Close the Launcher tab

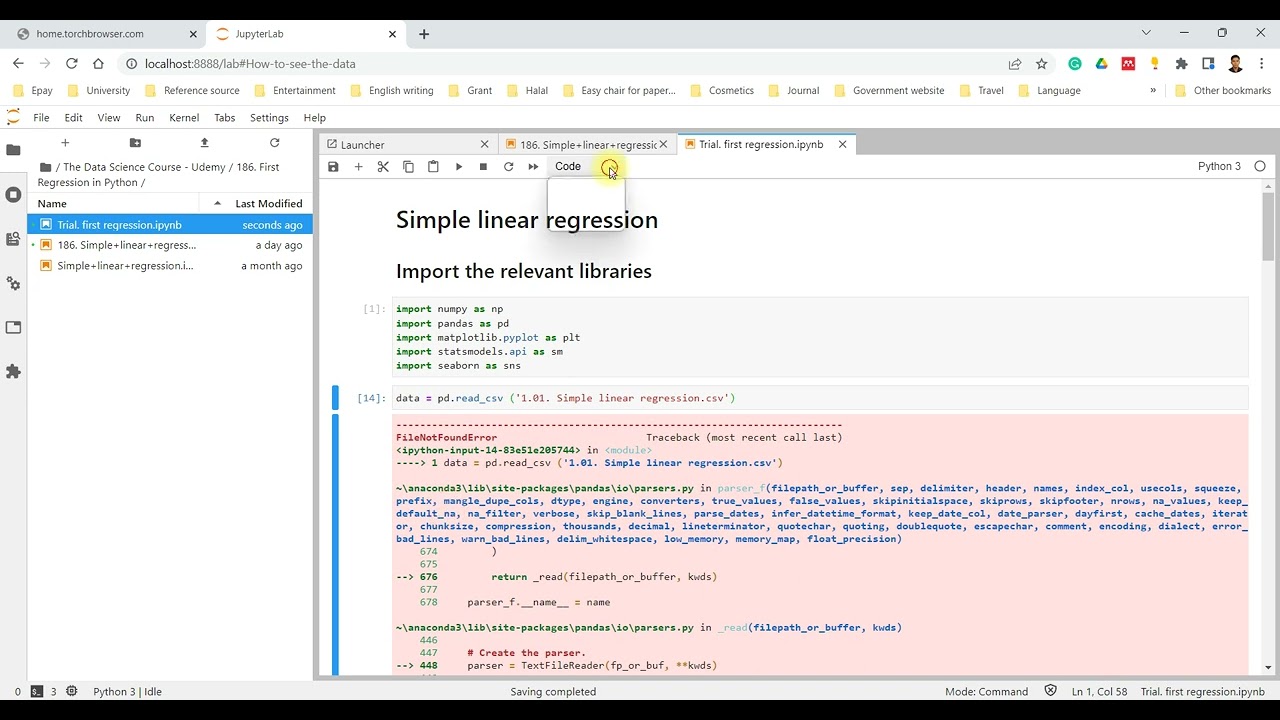click(485, 145)
